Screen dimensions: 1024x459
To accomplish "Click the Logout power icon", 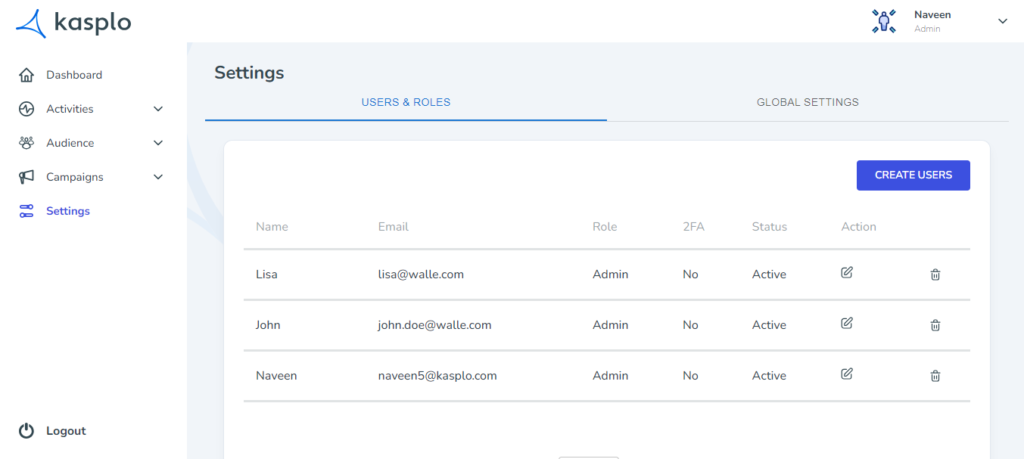I will [x=26, y=431].
